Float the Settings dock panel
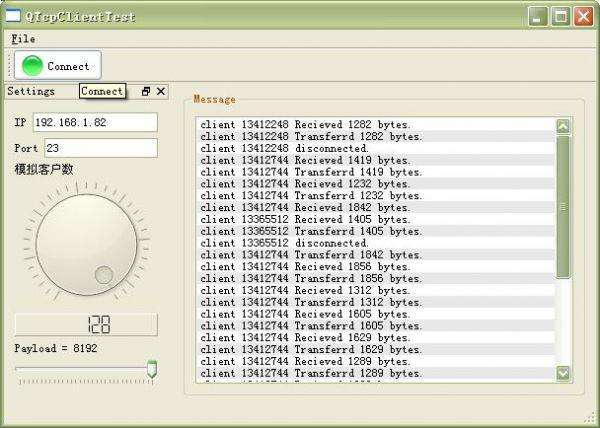This screenshot has height=428, width=600. [x=145, y=91]
